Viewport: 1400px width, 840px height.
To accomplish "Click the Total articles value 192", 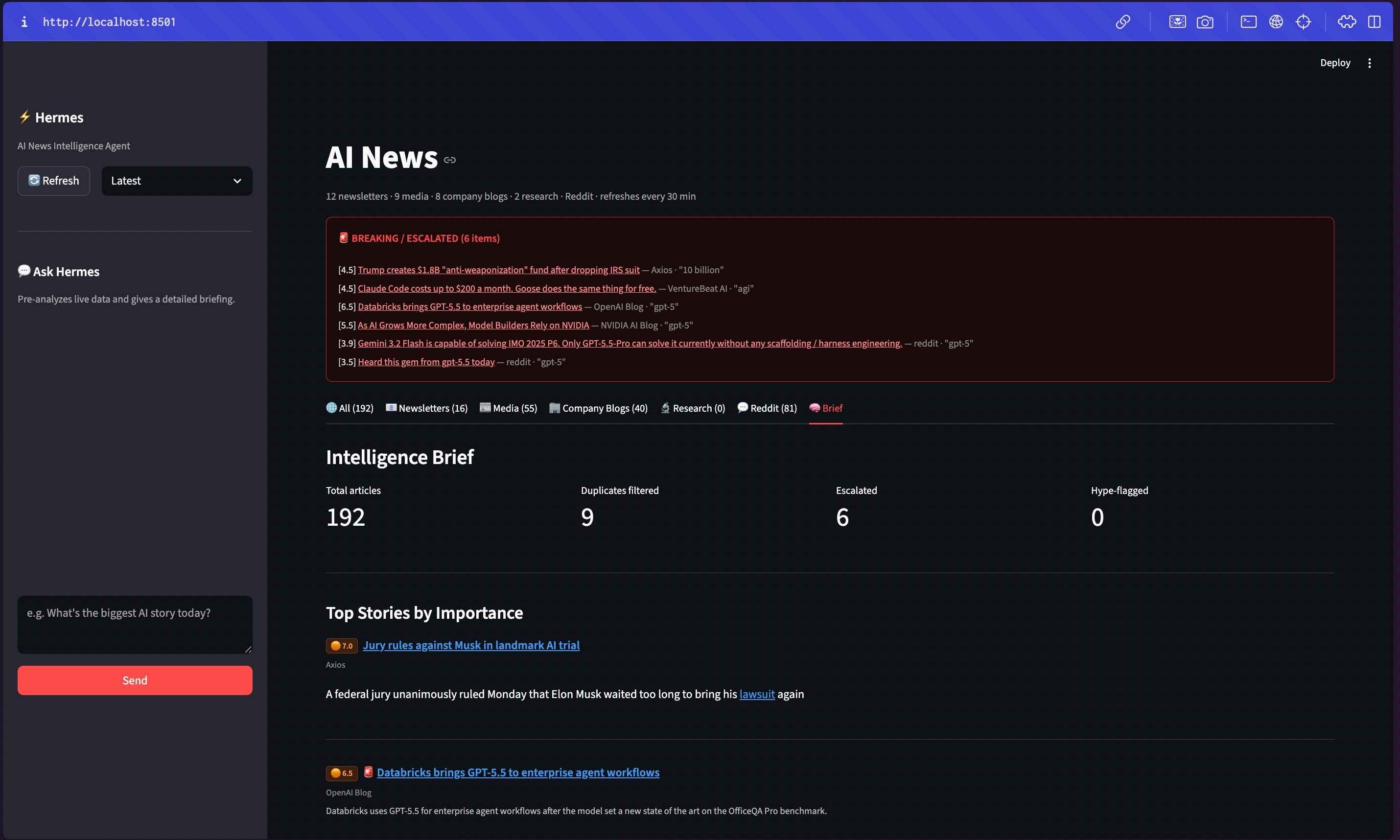I will coord(346,517).
